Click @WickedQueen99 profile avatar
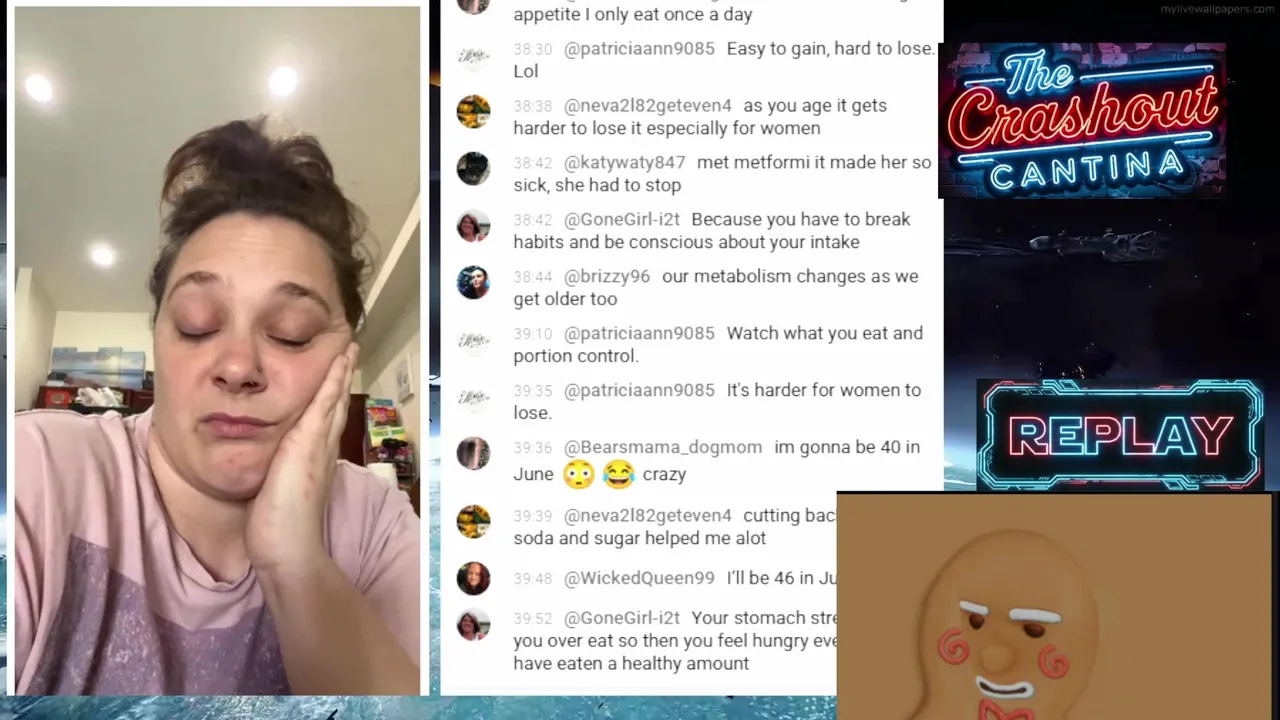Screen dimensions: 1280x720 pos(473,578)
